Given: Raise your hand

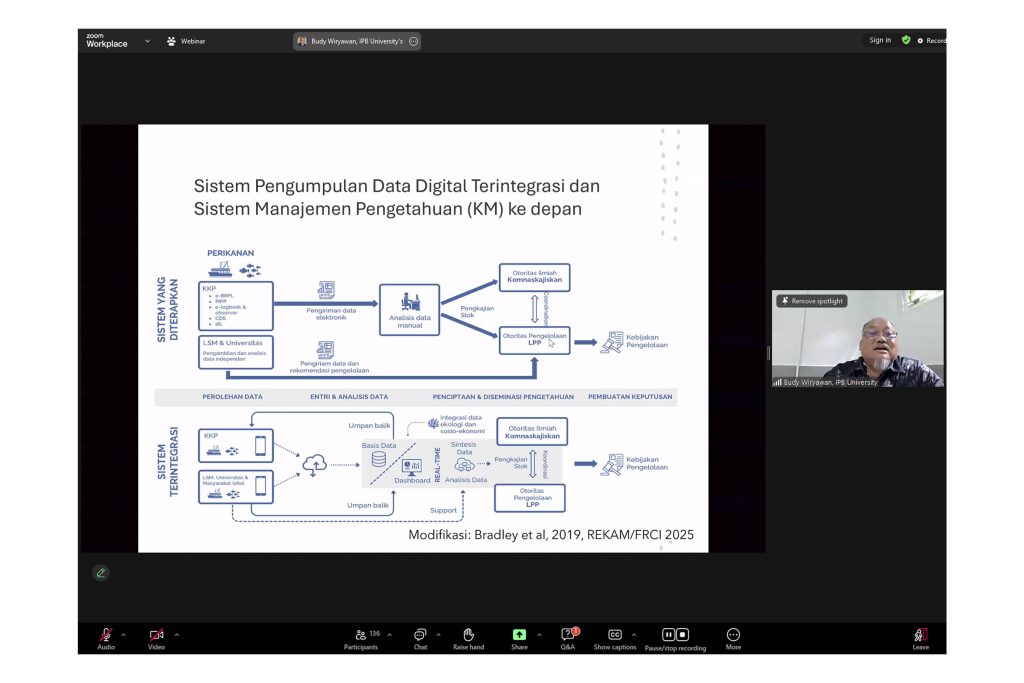Looking at the screenshot, I should (x=469, y=638).
